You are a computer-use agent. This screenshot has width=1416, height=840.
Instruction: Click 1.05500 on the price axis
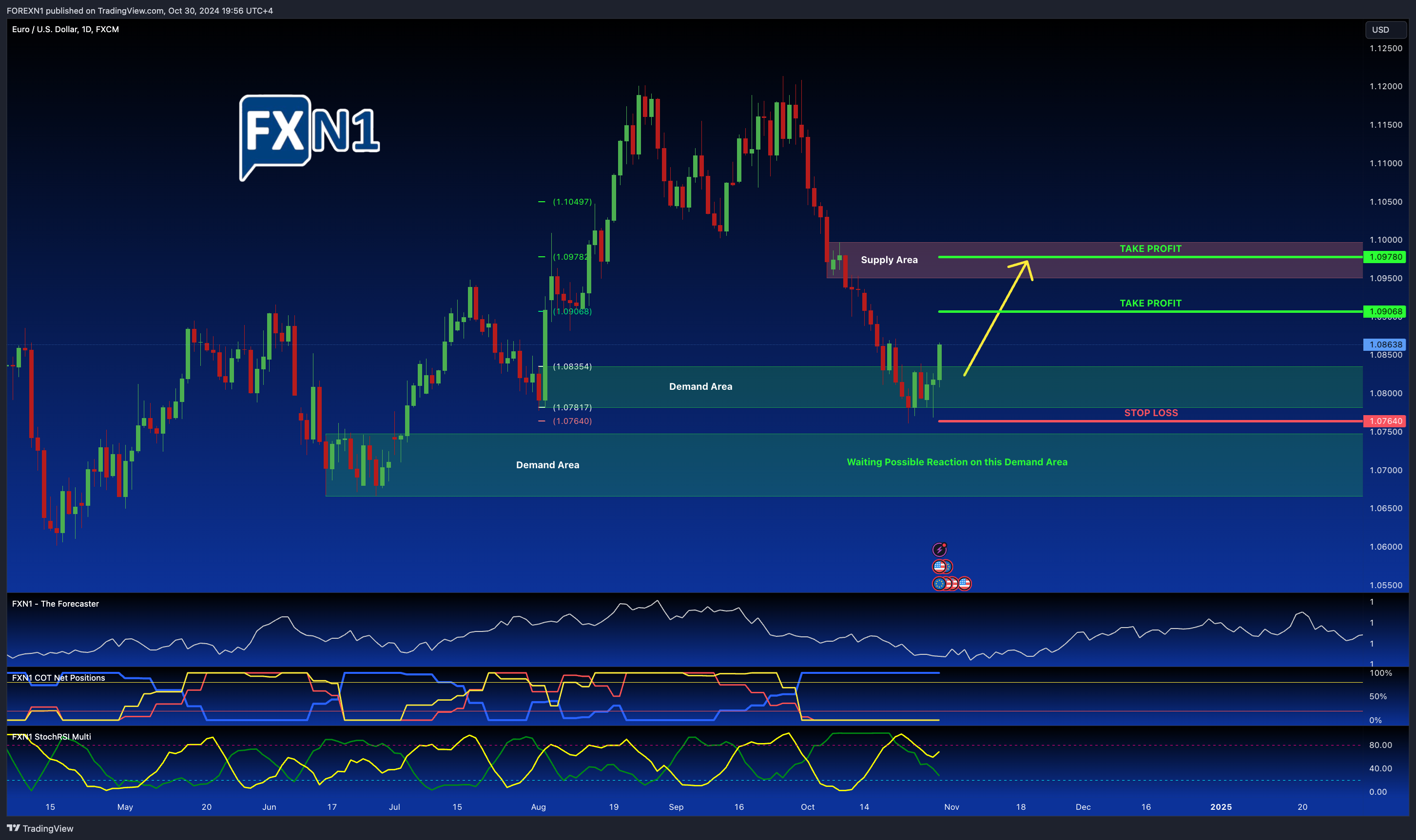1386,585
